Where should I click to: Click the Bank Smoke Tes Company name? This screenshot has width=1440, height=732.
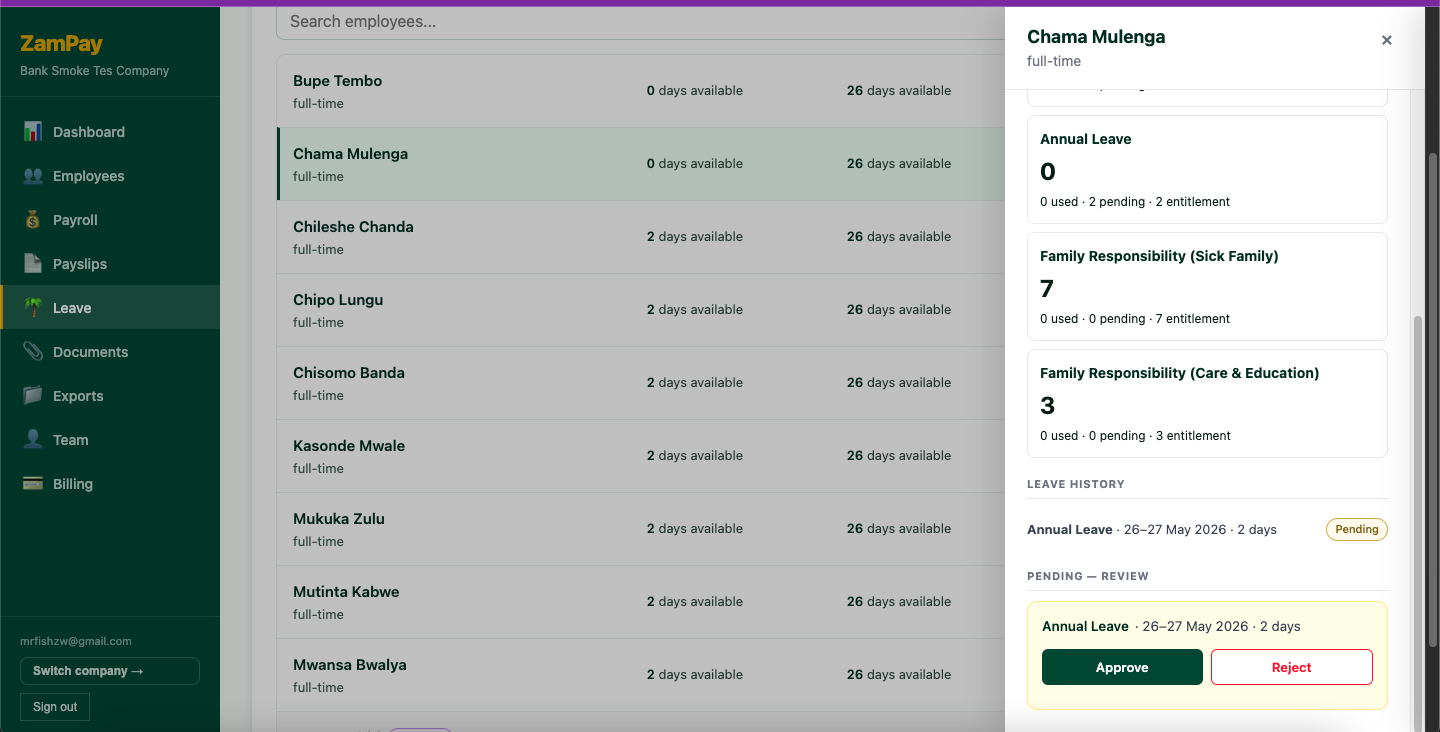[x=95, y=71]
